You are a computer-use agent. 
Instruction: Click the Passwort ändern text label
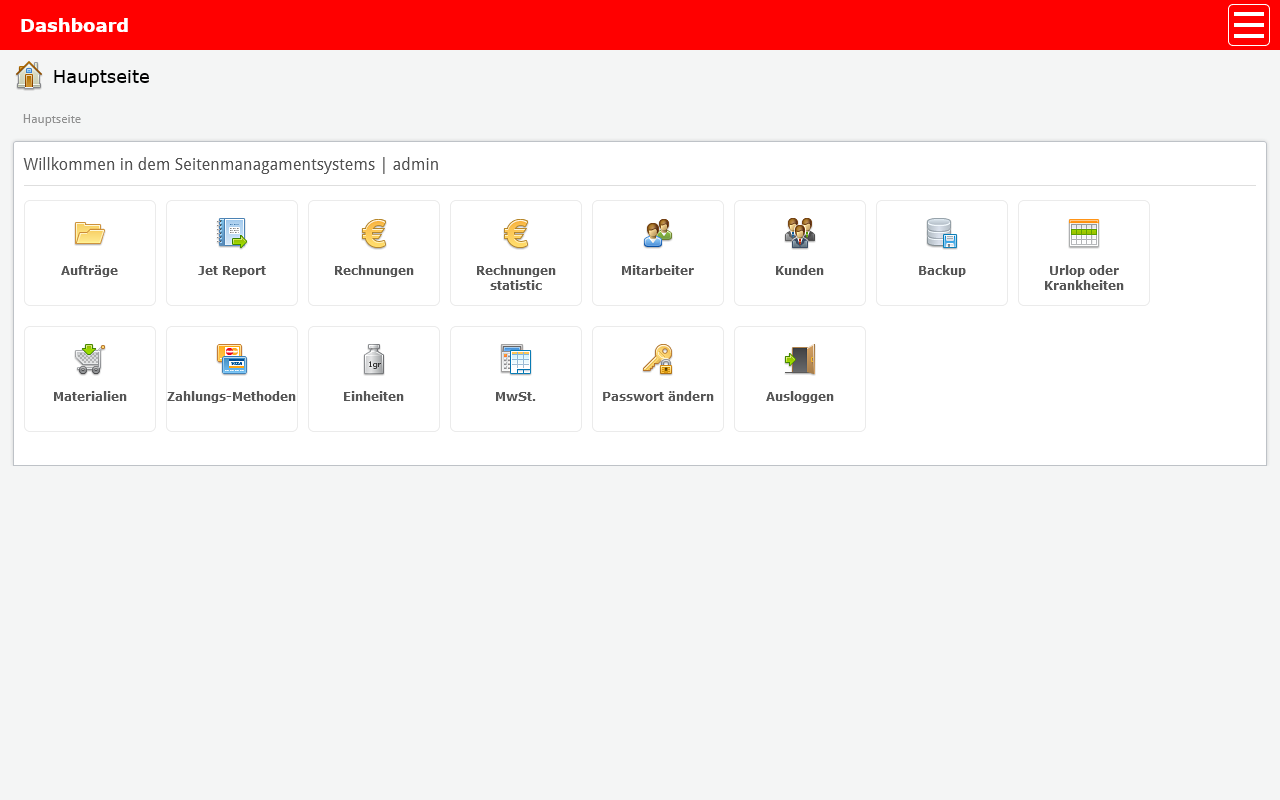coord(658,397)
